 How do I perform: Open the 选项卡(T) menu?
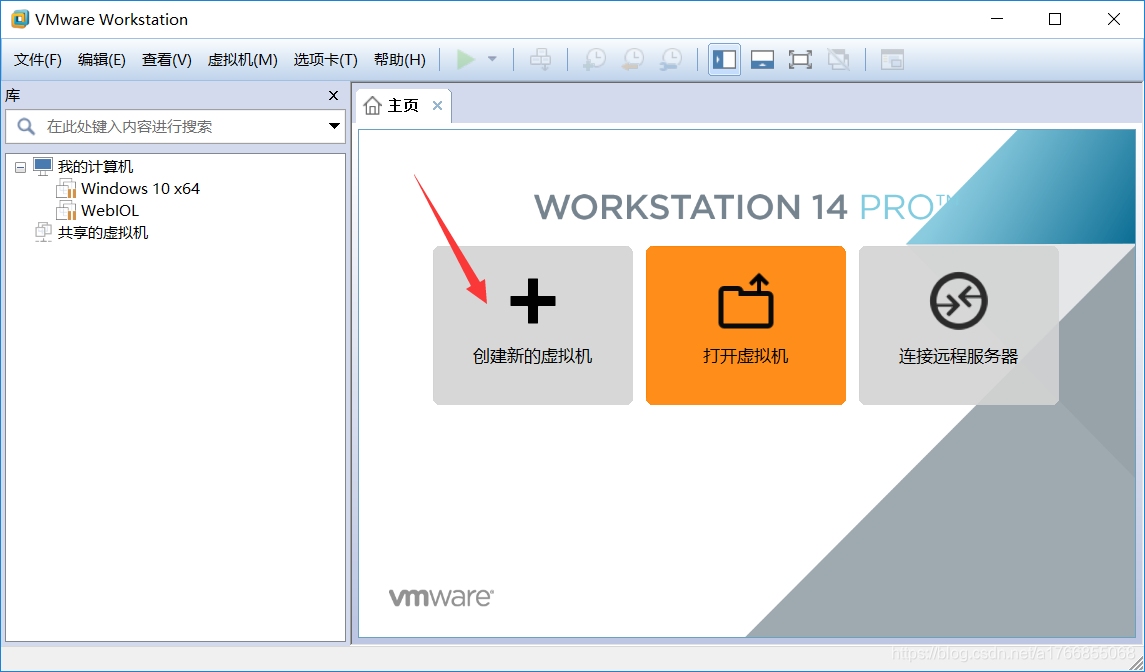click(x=326, y=60)
